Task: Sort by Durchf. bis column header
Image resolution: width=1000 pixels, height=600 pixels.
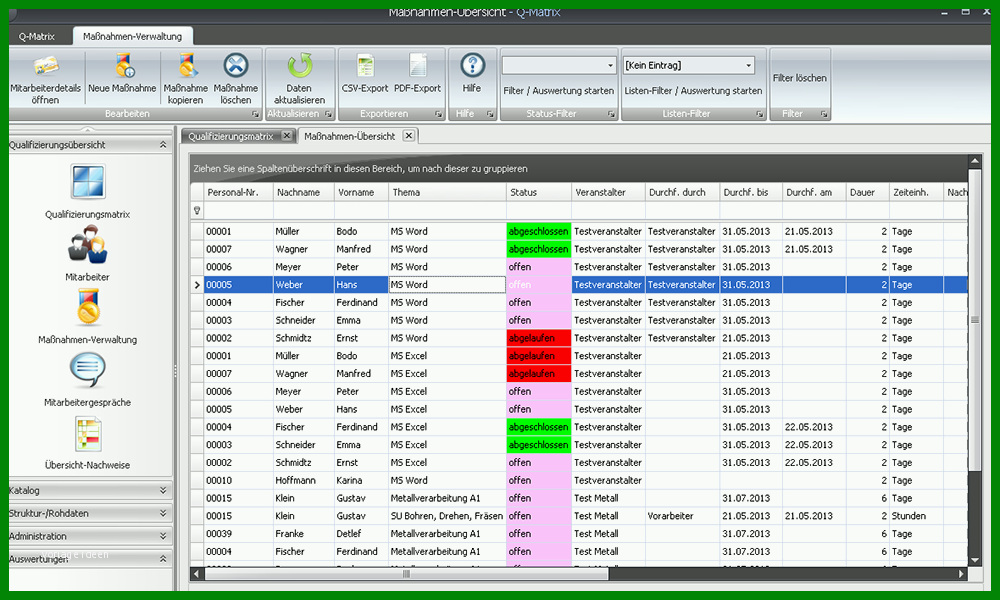Action: (x=751, y=192)
